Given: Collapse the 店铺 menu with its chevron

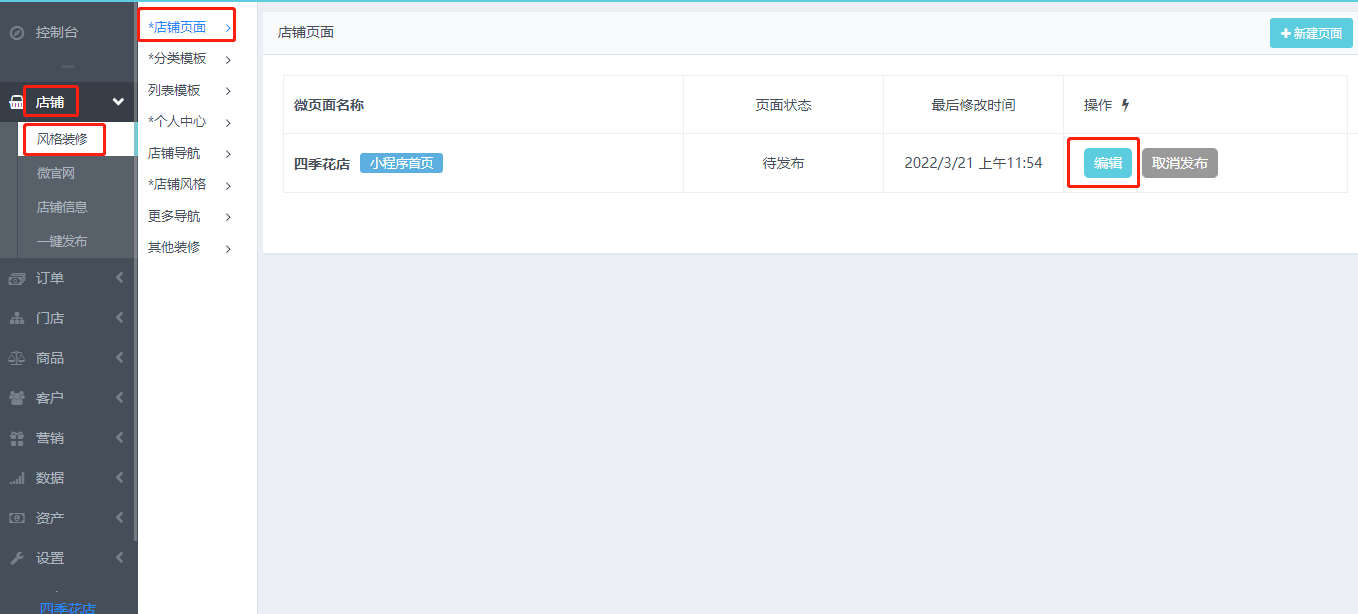Looking at the screenshot, I should (x=118, y=102).
